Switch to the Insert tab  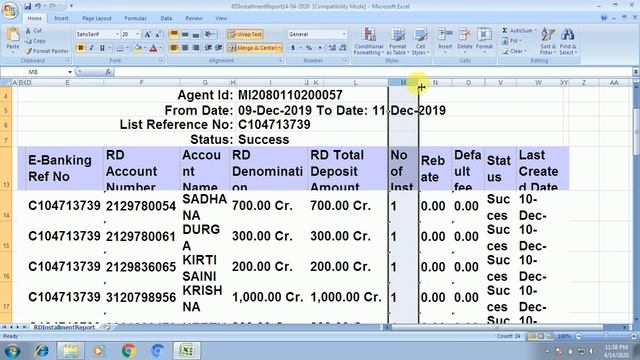62,18
